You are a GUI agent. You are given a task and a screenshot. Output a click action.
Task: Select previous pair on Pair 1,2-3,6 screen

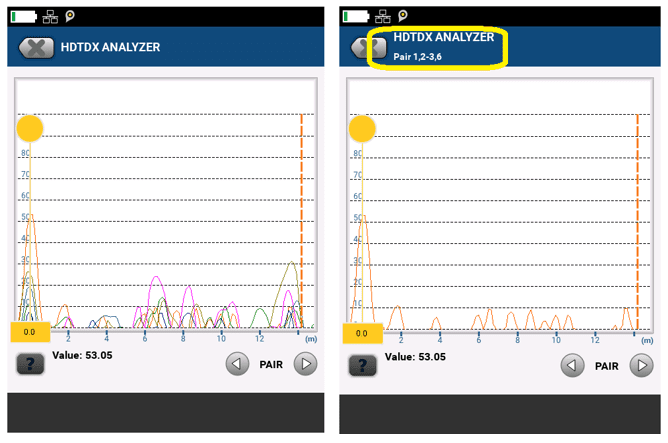point(572,365)
